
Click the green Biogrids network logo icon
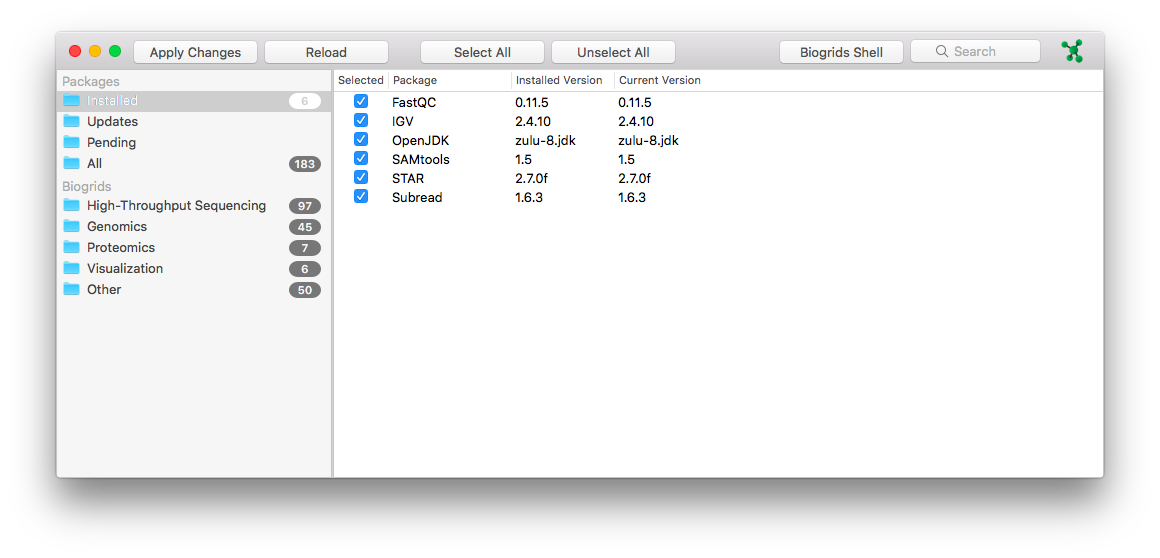pyautogui.click(x=1072, y=51)
